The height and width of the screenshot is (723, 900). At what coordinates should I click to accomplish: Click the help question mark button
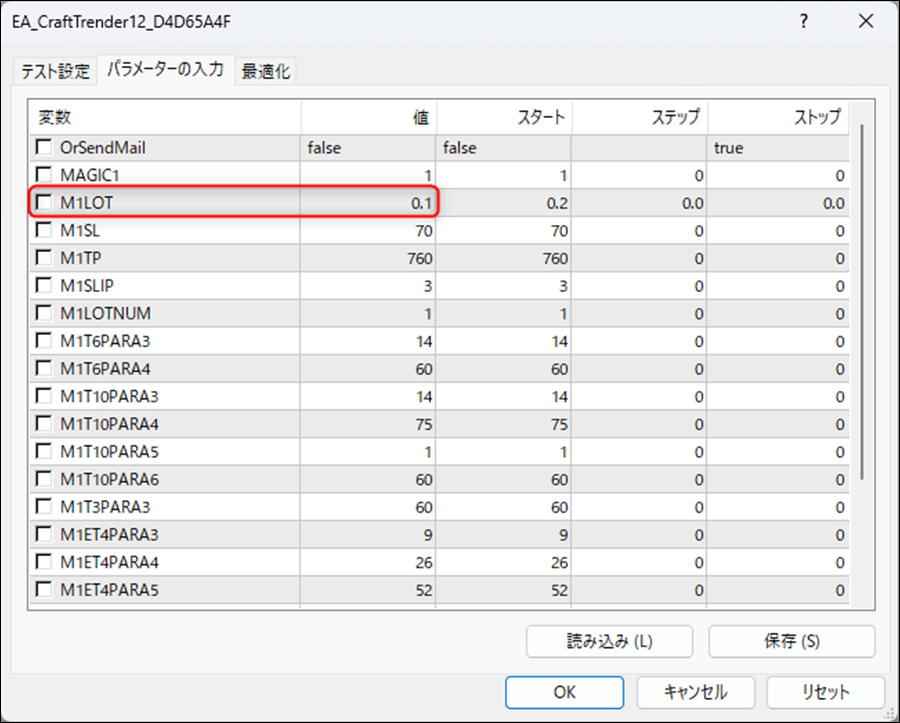click(802, 22)
